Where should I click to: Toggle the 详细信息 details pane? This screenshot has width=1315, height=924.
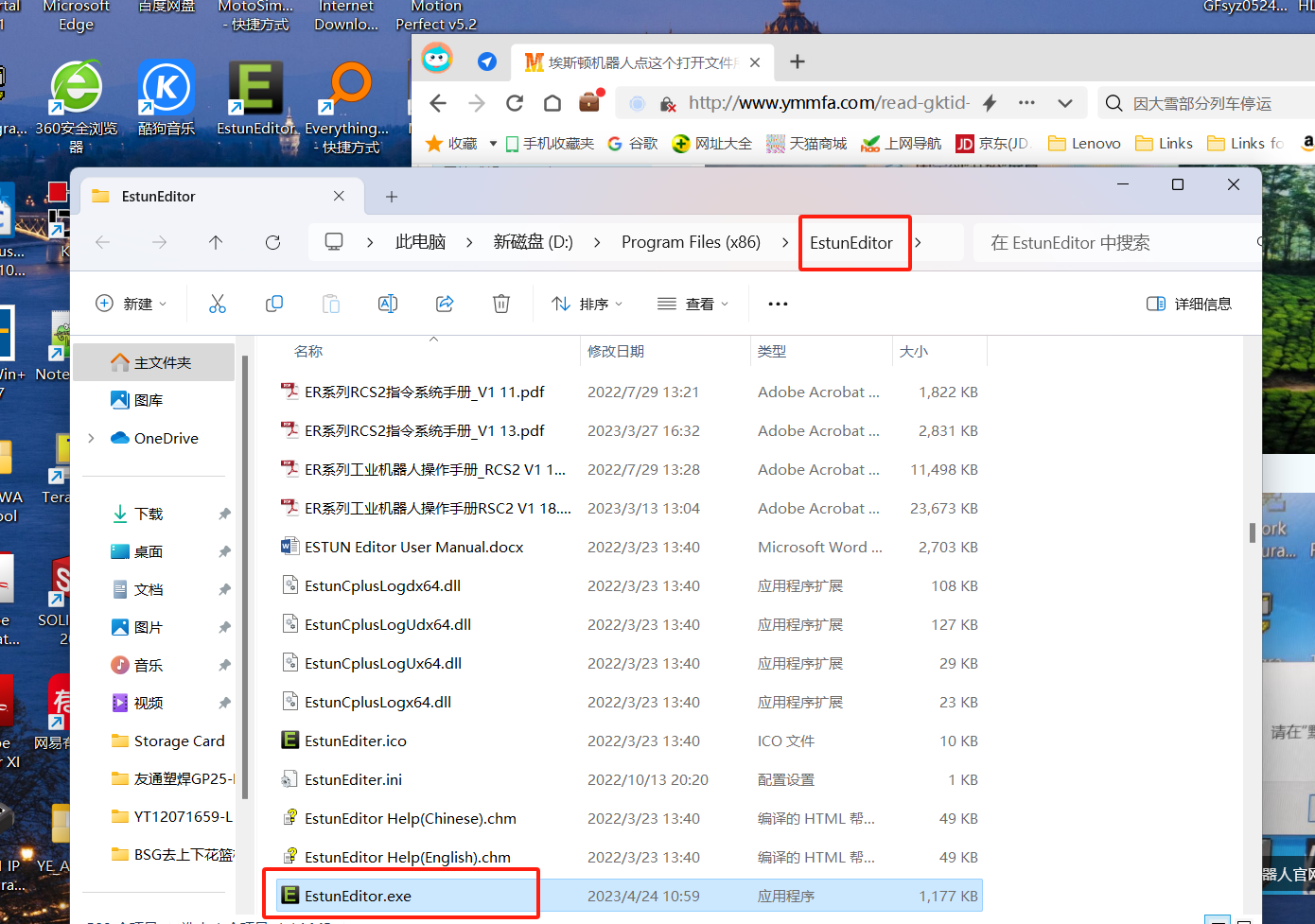(x=1189, y=304)
